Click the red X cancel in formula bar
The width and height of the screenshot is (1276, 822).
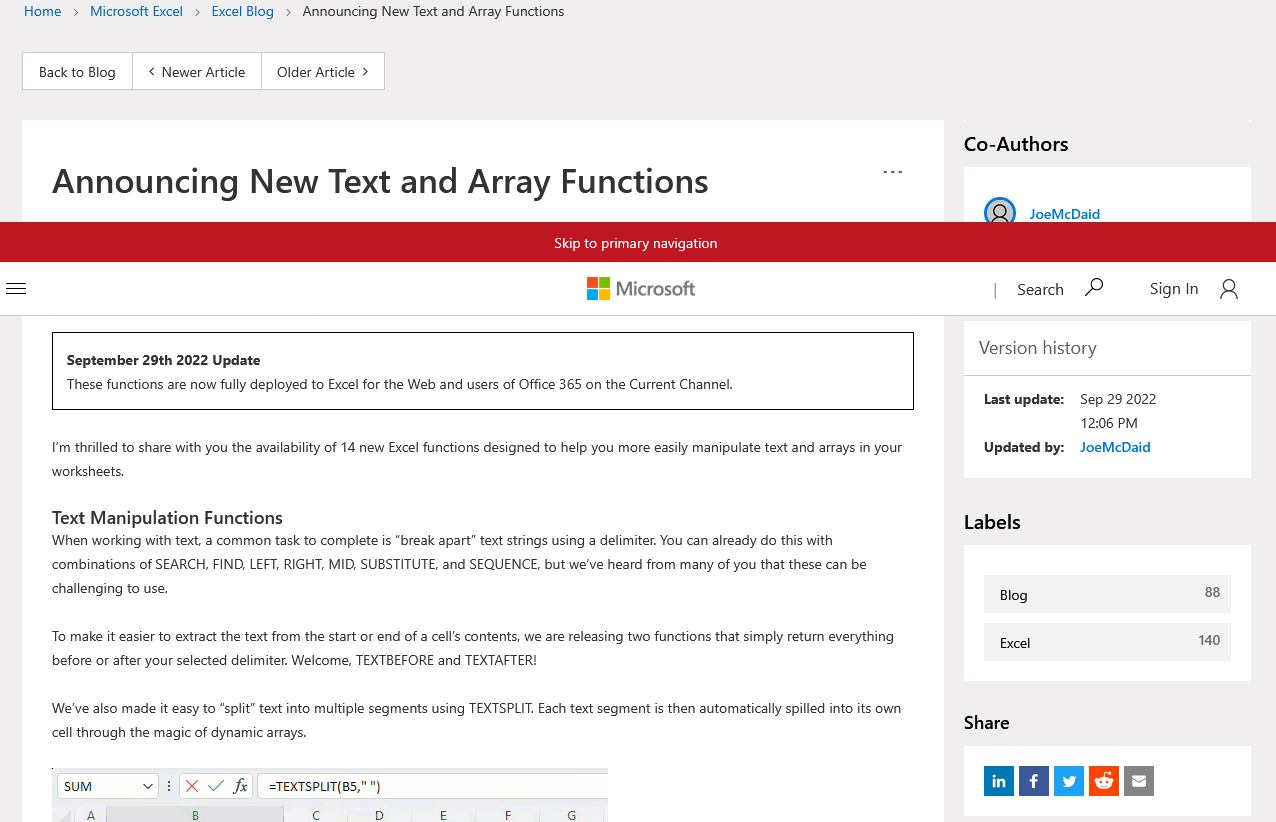[192, 786]
